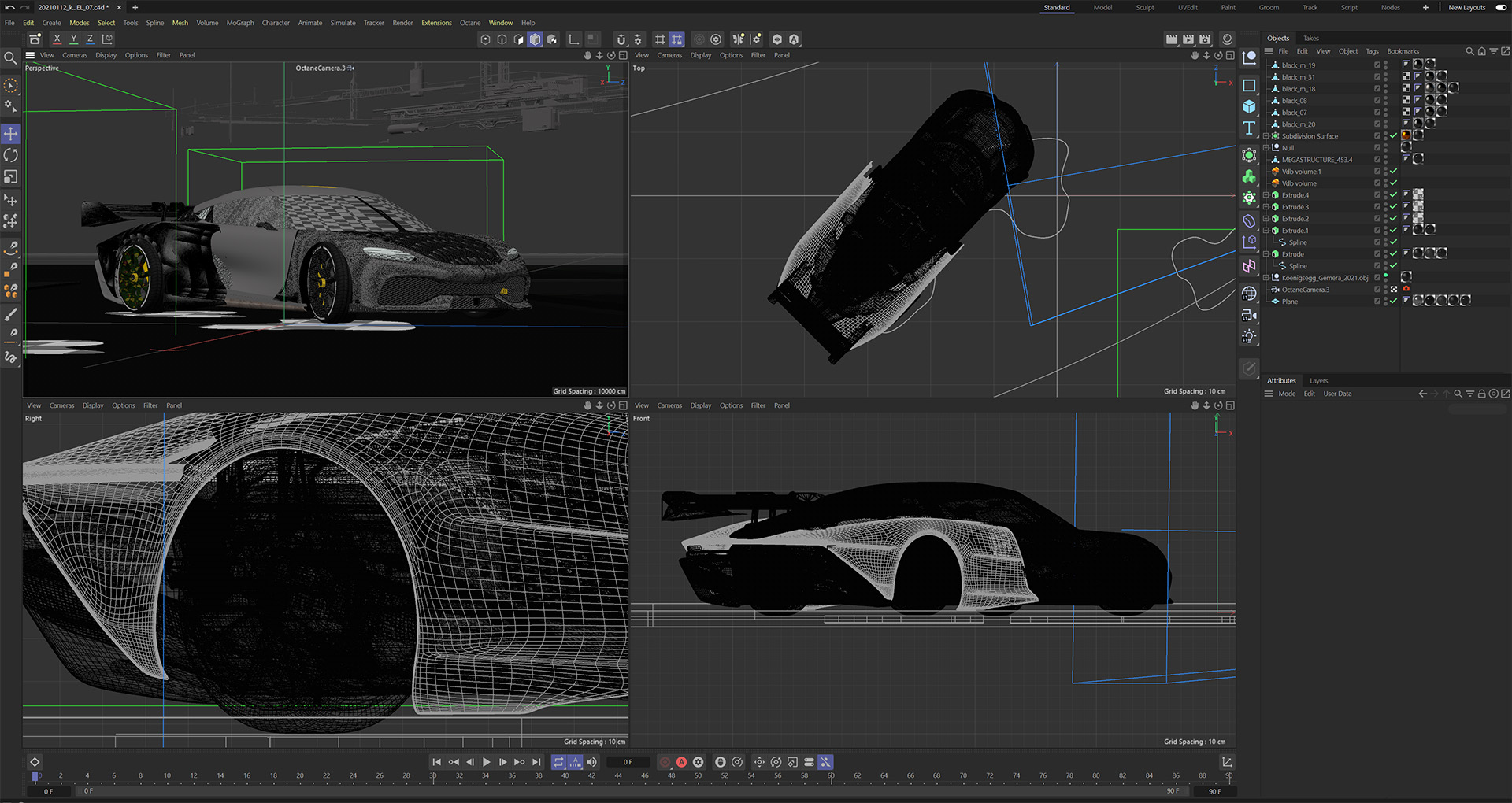Image resolution: width=1512 pixels, height=803 pixels.
Task: Click the orange material tag on Subdivision Surface
Action: pyautogui.click(x=1406, y=135)
